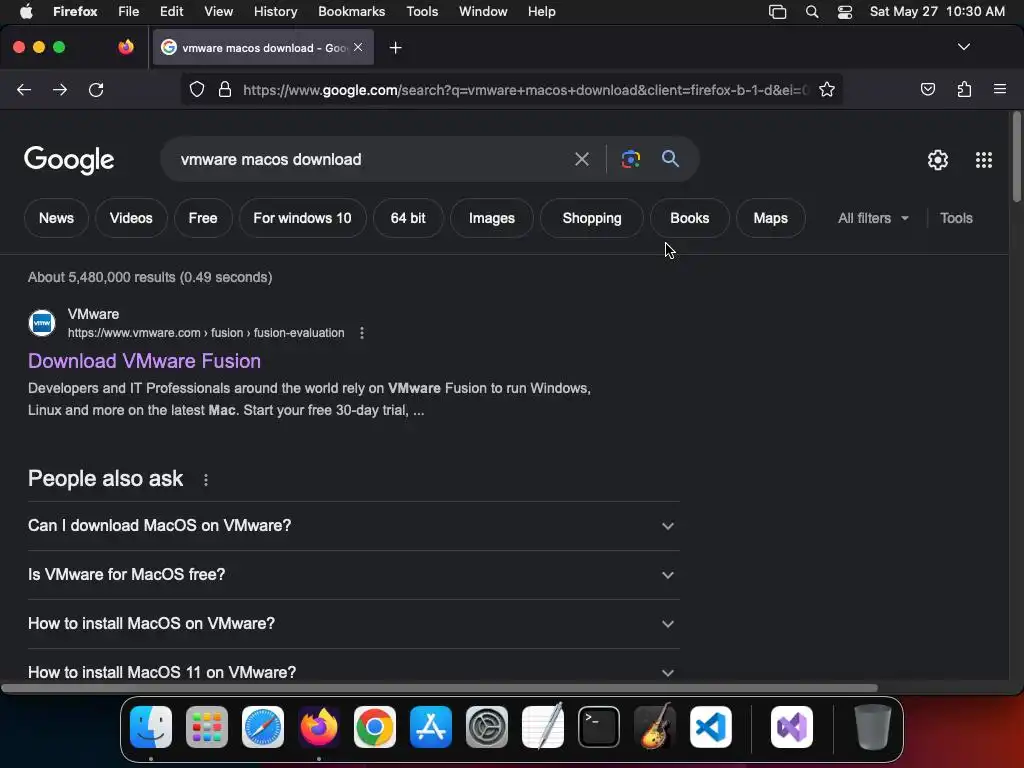Open the Edit menu
The width and height of the screenshot is (1024, 768).
(171, 12)
